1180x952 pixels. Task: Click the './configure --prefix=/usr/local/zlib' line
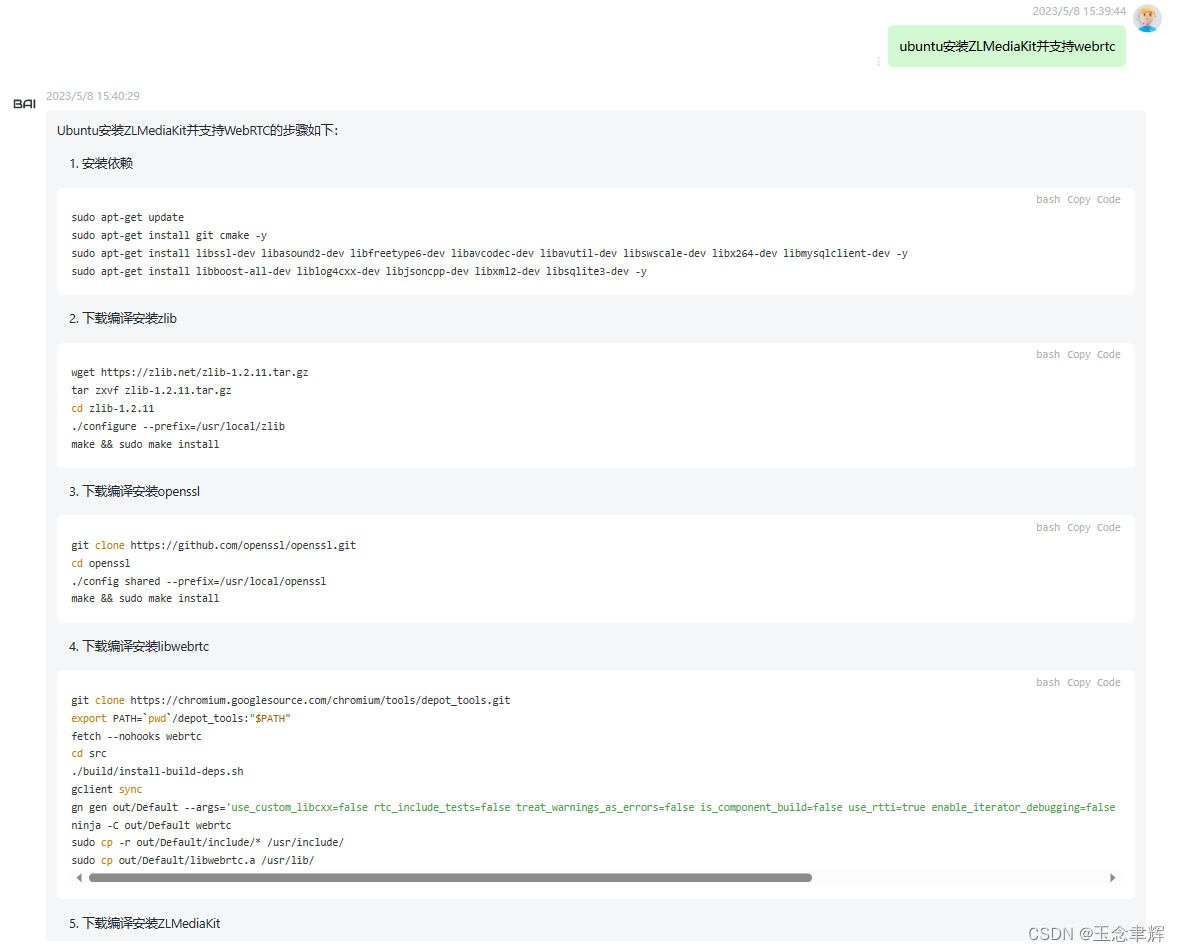[178, 427]
